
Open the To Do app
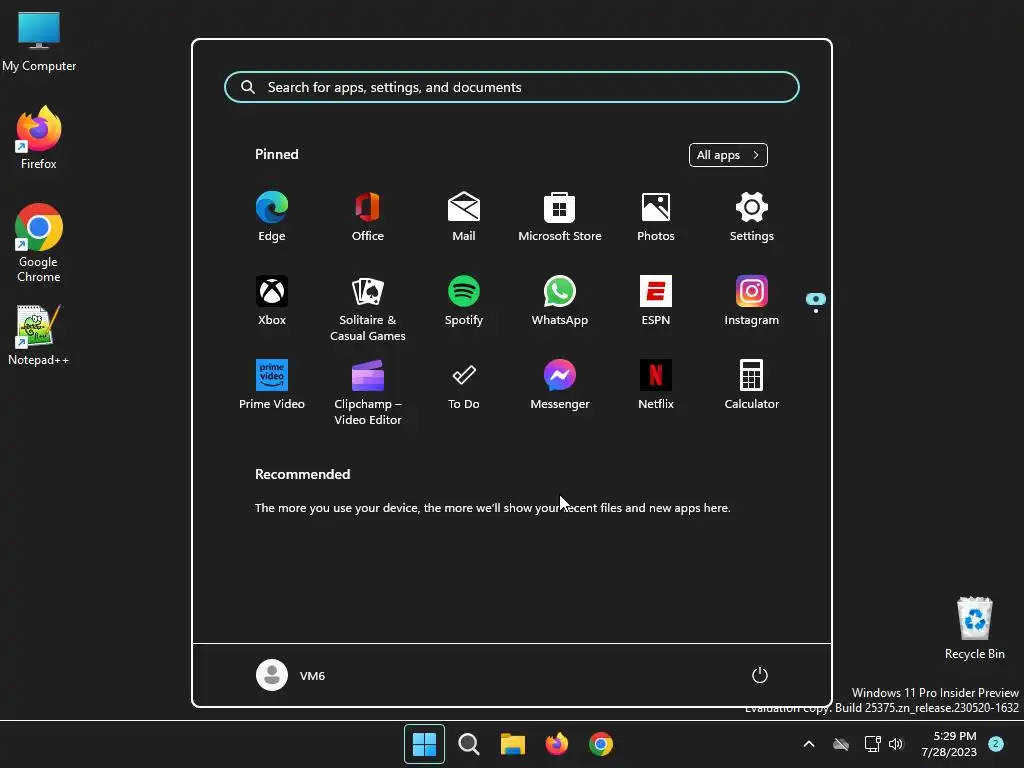point(464,385)
